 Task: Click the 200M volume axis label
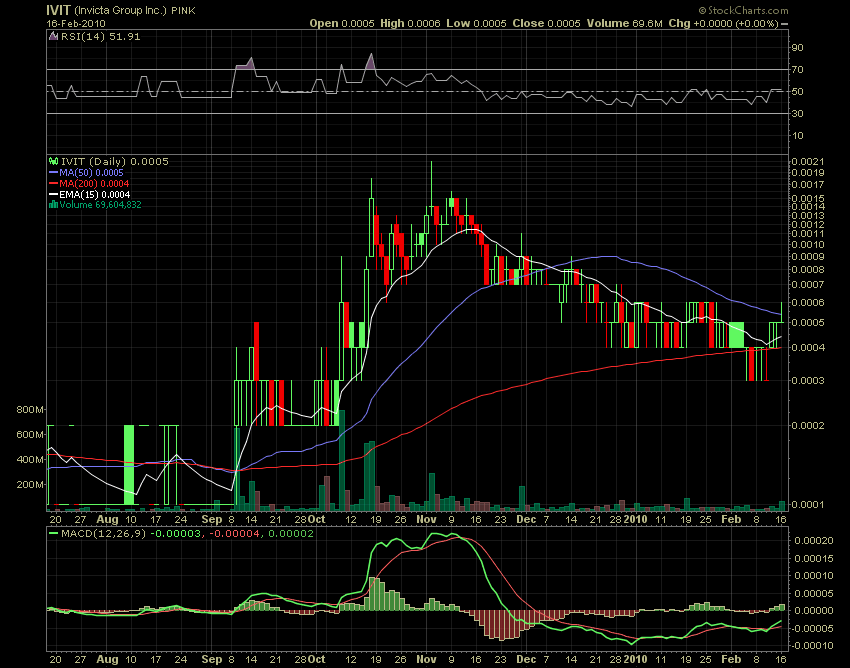30,484
